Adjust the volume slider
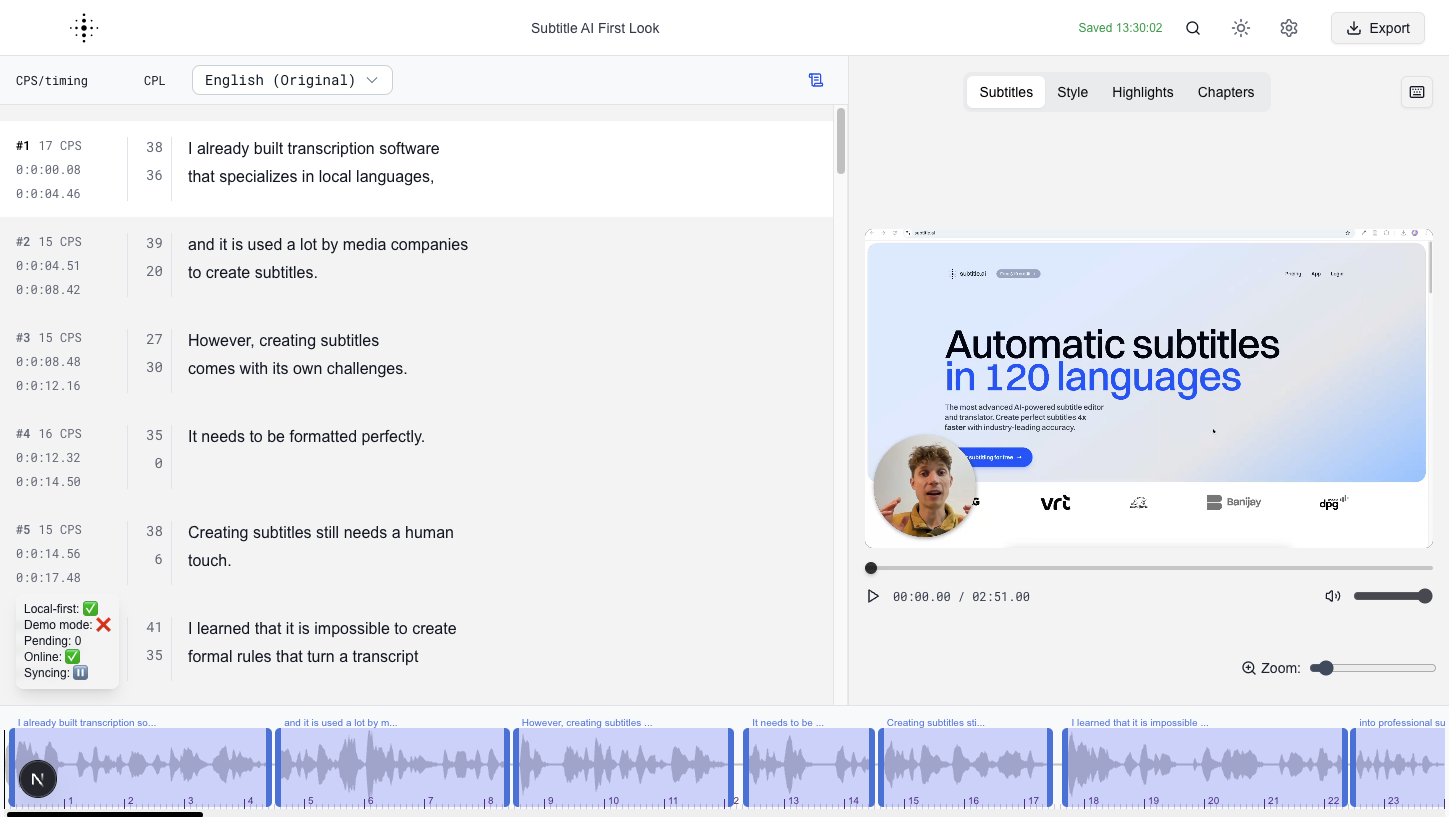 [1392, 595]
